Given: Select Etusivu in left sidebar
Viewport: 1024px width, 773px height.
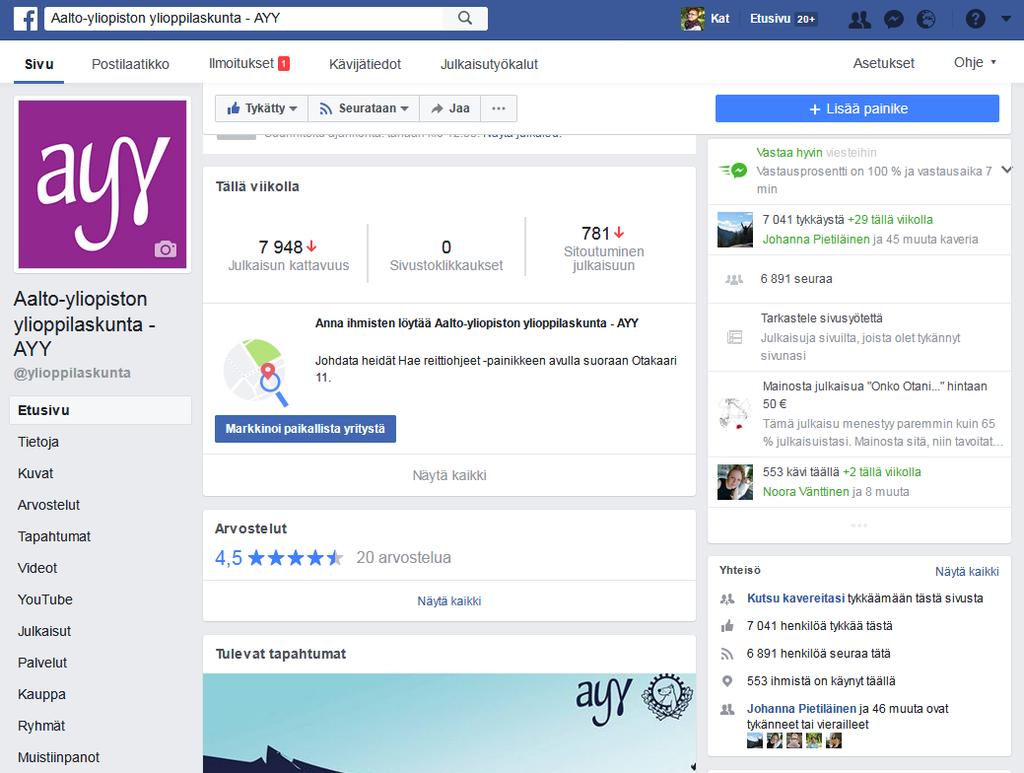Looking at the screenshot, I should 101,410.
